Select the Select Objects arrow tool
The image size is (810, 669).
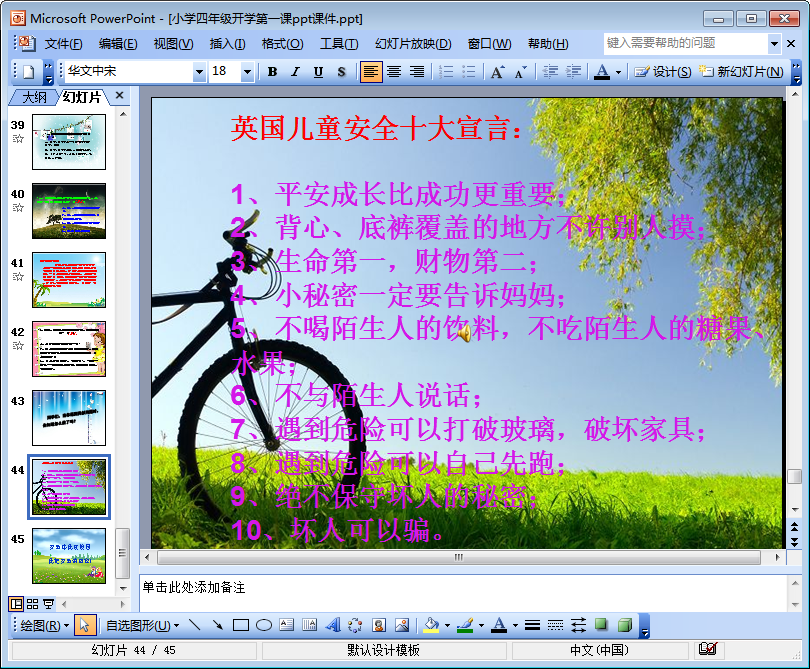coord(85,626)
